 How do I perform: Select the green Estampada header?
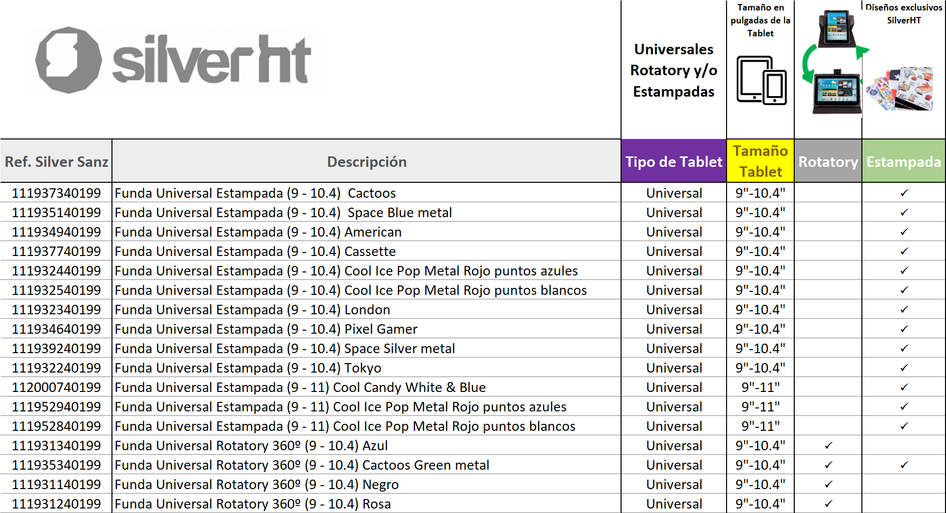(x=904, y=161)
